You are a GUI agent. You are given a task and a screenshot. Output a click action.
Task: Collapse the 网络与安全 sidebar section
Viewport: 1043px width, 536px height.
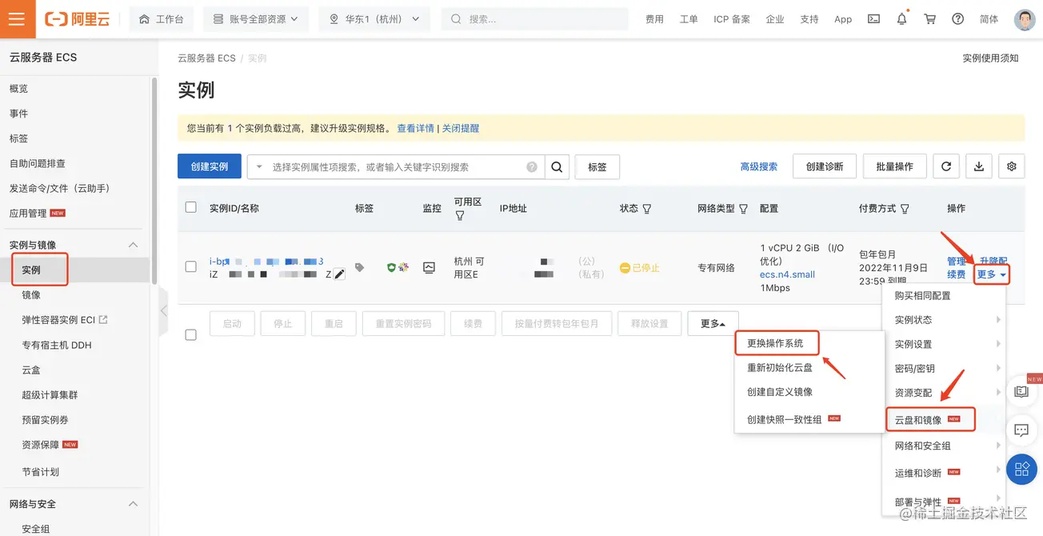click(x=133, y=504)
